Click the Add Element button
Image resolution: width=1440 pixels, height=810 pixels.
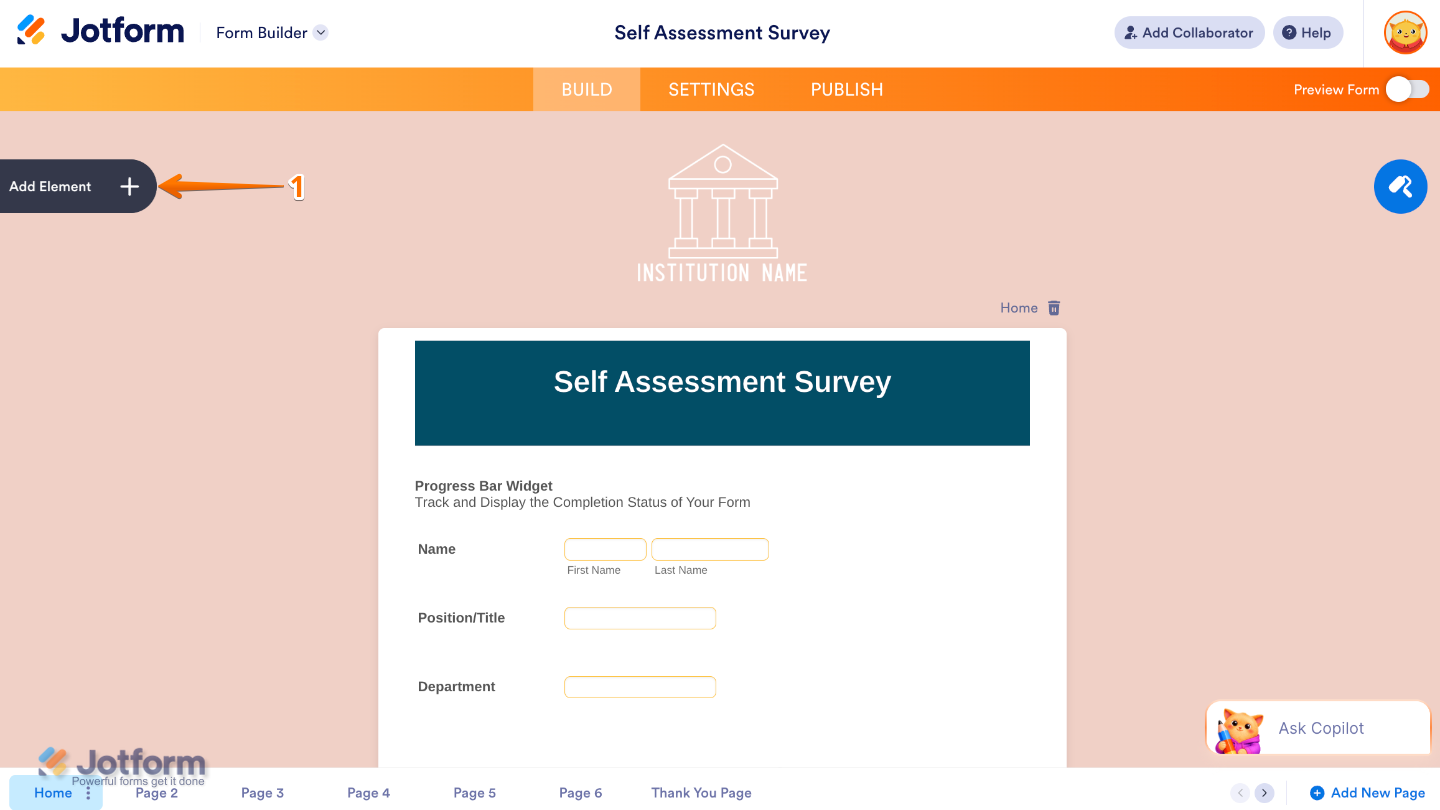point(70,186)
